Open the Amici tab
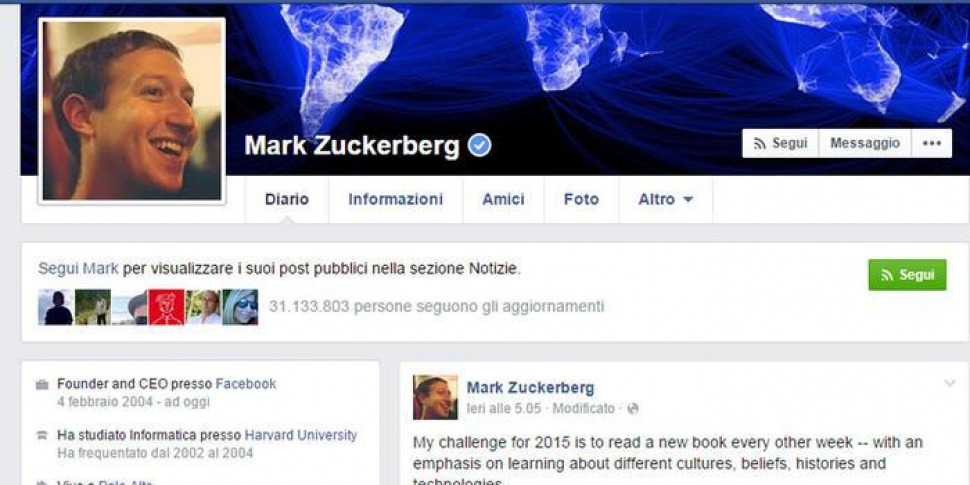Screen dimensions: 970x485 click(504, 199)
